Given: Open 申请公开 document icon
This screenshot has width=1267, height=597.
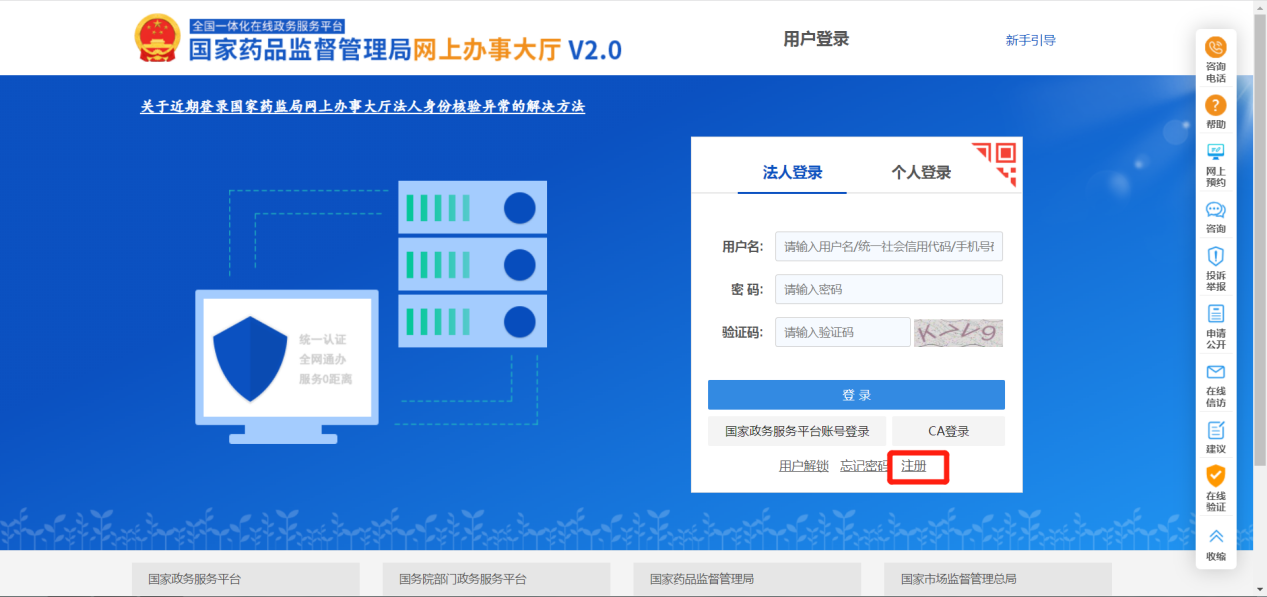Looking at the screenshot, I should pyautogui.click(x=1215, y=314).
